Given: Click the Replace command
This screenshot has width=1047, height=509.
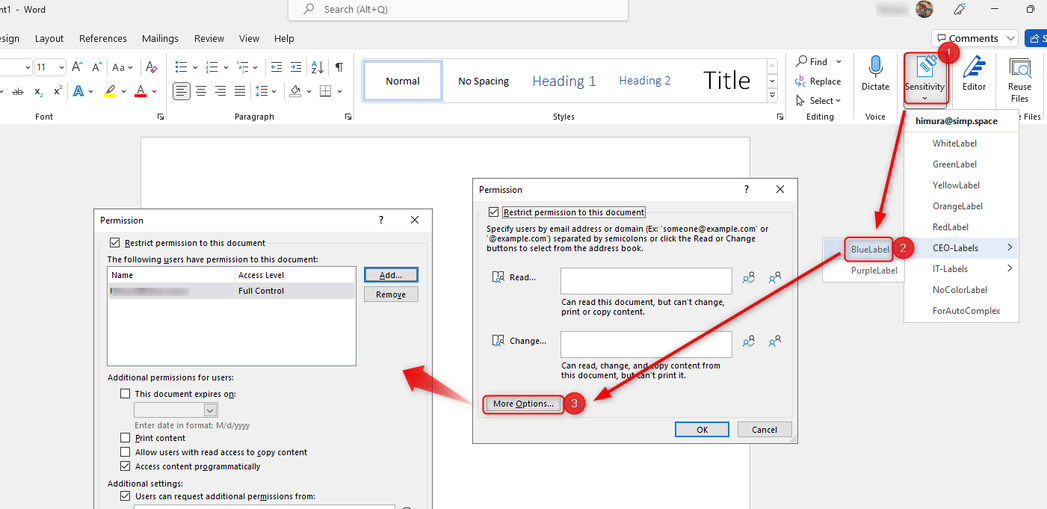Looking at the screenshot, I should click(x=818, y=81).
